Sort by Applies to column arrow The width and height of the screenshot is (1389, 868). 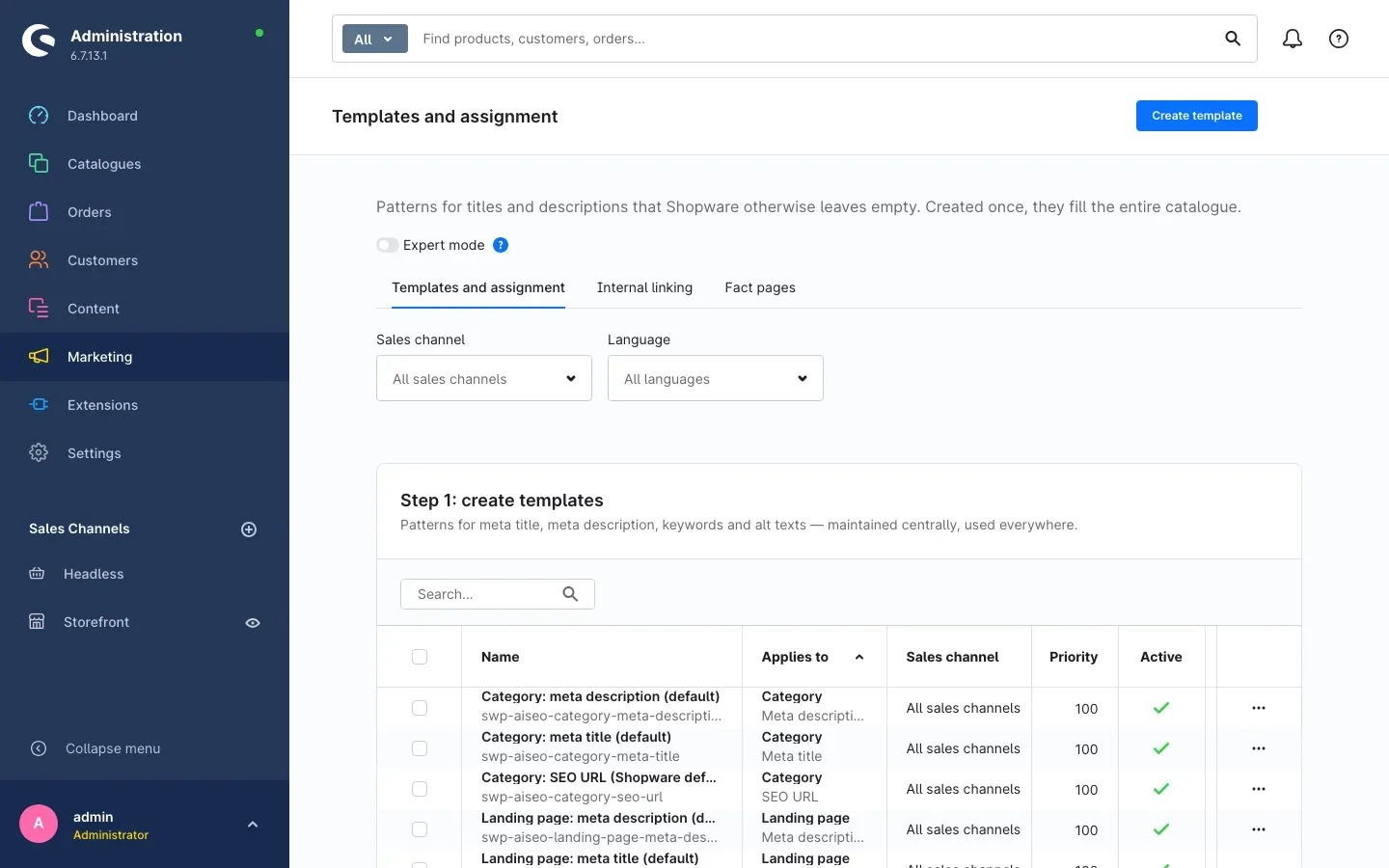[859, 657]
